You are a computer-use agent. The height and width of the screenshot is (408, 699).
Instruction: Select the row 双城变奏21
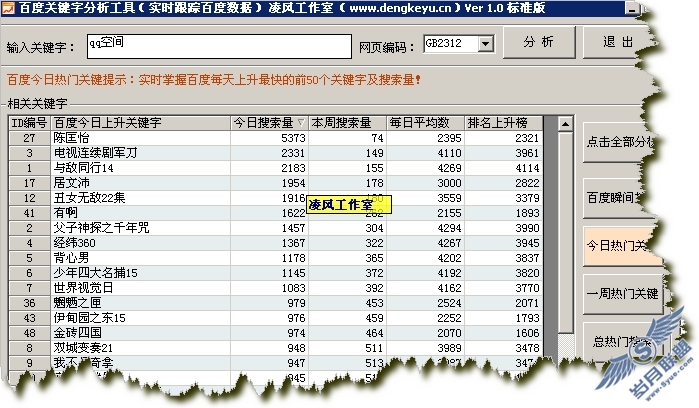point(275,348)
